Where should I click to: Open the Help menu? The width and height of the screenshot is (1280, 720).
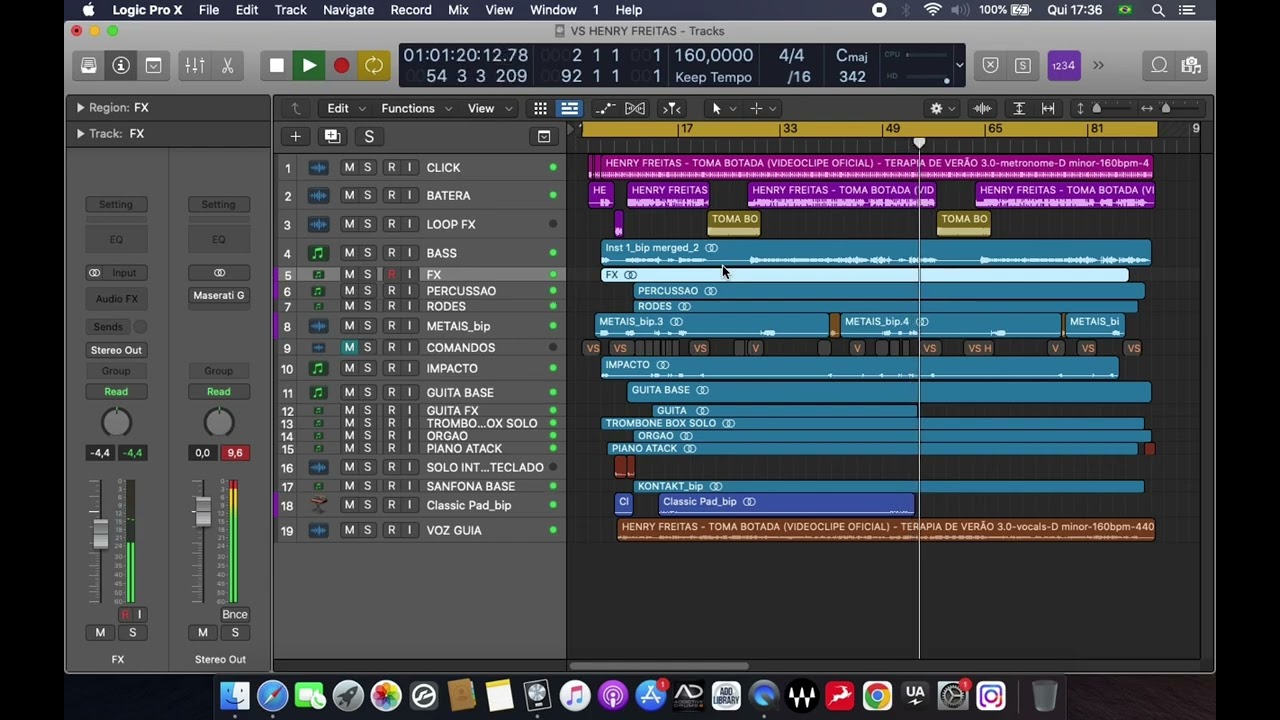click(x=629, y=10)
